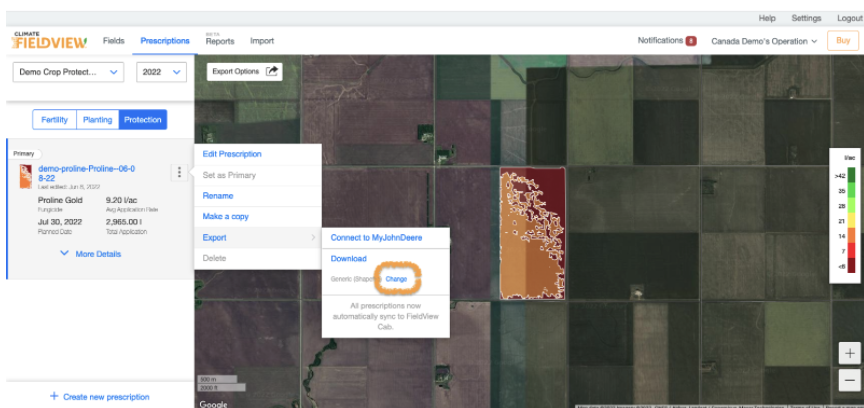Click the prescription map thumbnail icon
Screen dimensions: 864x408
tap(26, 177)
